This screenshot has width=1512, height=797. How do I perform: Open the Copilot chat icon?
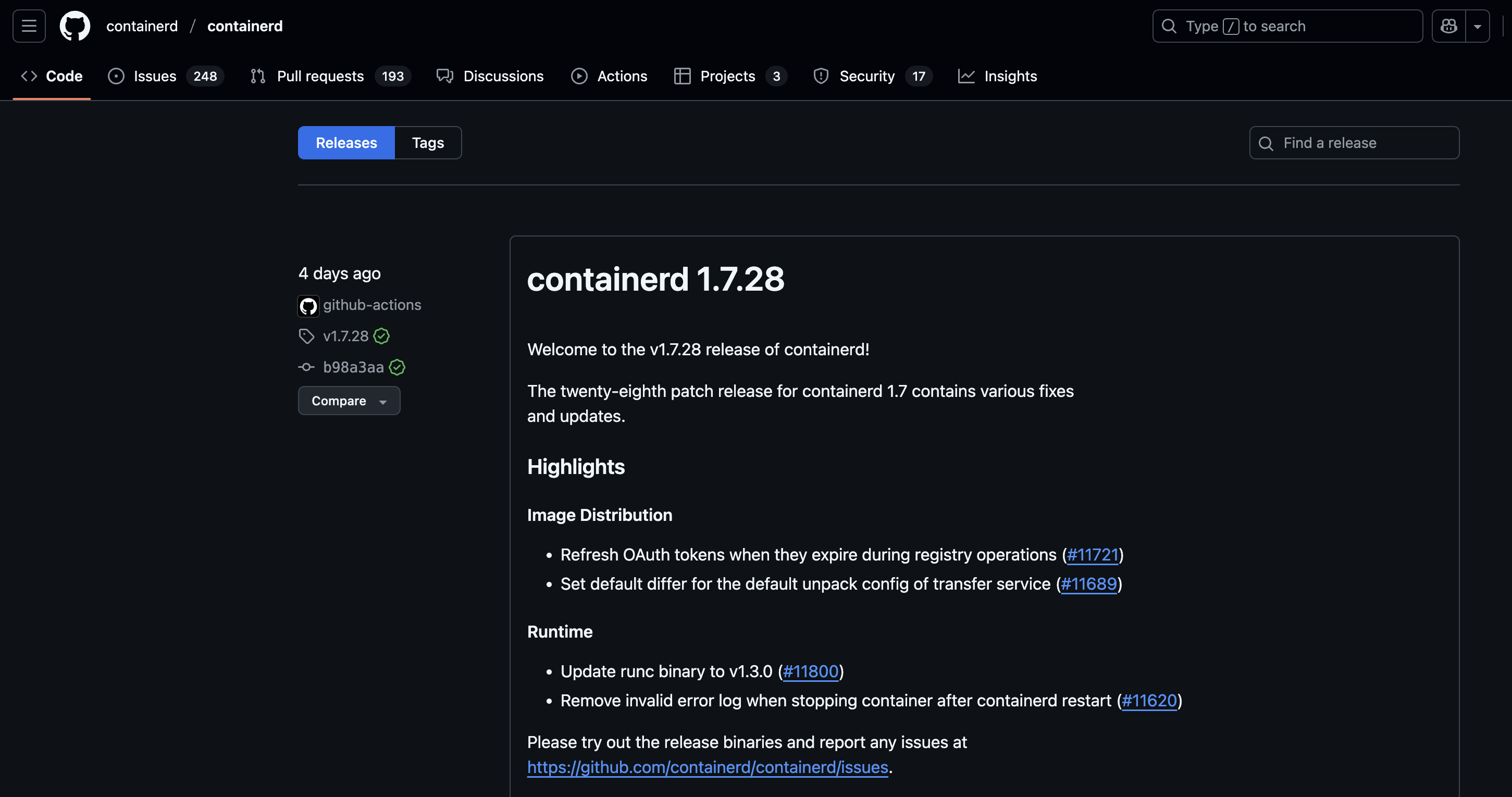point(1448,26)
